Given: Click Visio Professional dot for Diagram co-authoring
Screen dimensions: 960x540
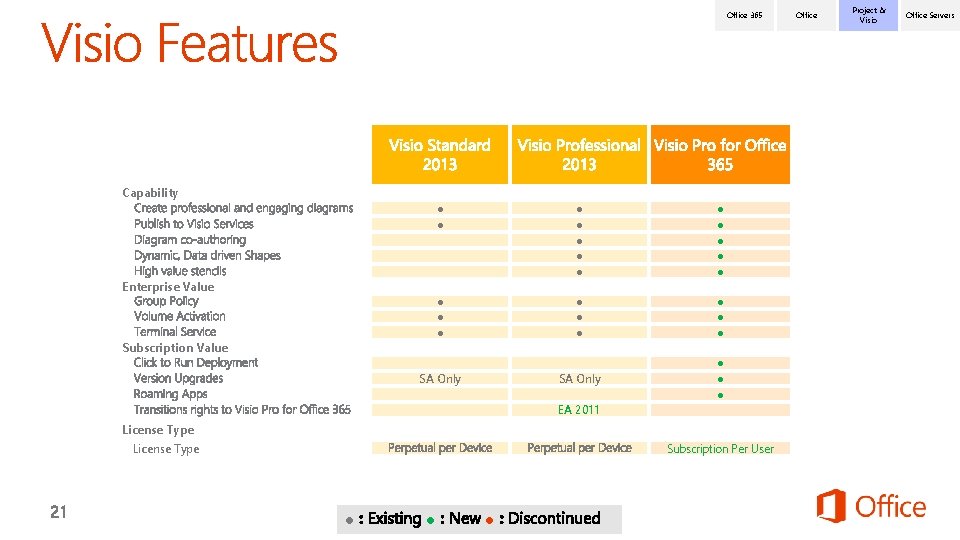Looking at the screenshot, I should (x=579, y=241).
